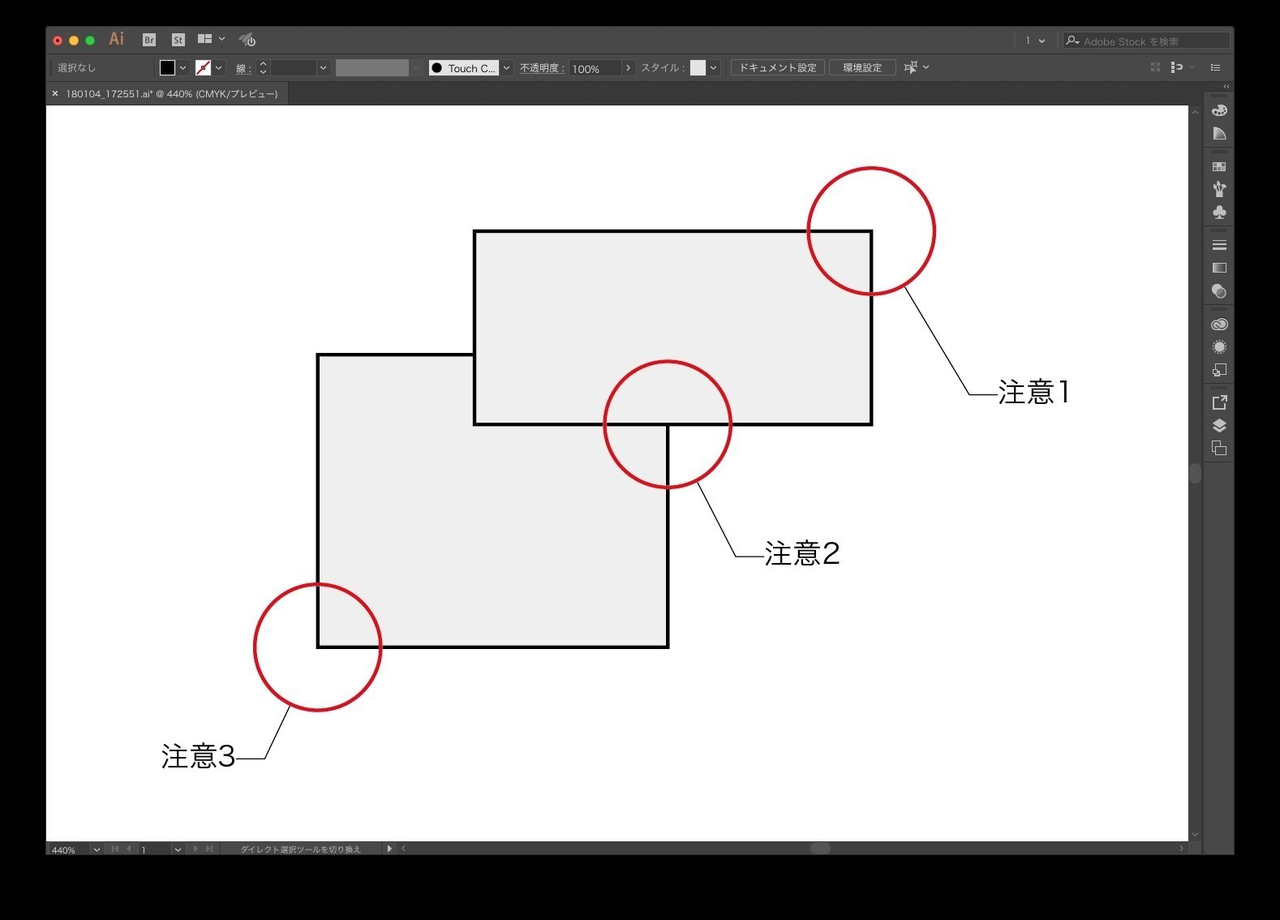This screenshot has width=1280, height=920.
Task: Click the vertical scrollbar thumb
Action: click(1195, 474)
